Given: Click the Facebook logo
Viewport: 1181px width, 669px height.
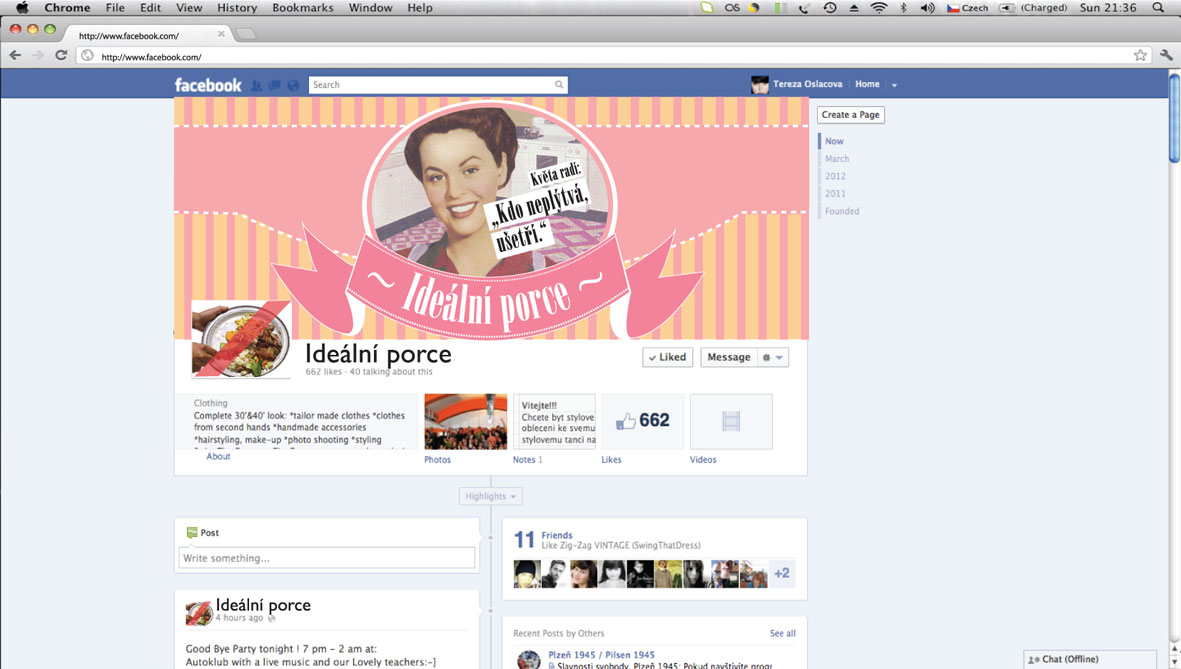Looking at the screenshot, I should pyautogui.click(x=208, y=85).
